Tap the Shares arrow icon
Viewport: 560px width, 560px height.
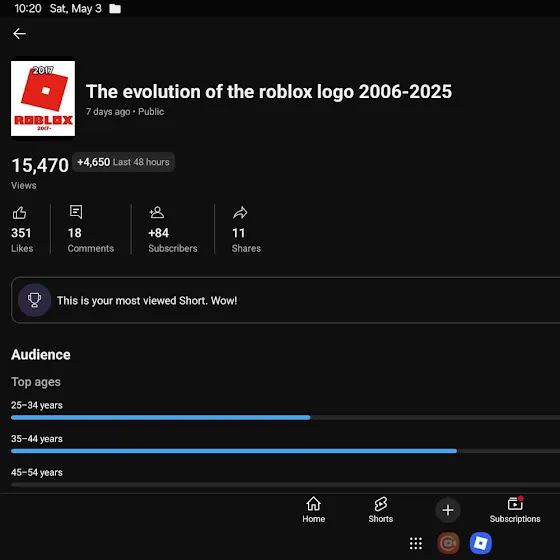[240, 212]
